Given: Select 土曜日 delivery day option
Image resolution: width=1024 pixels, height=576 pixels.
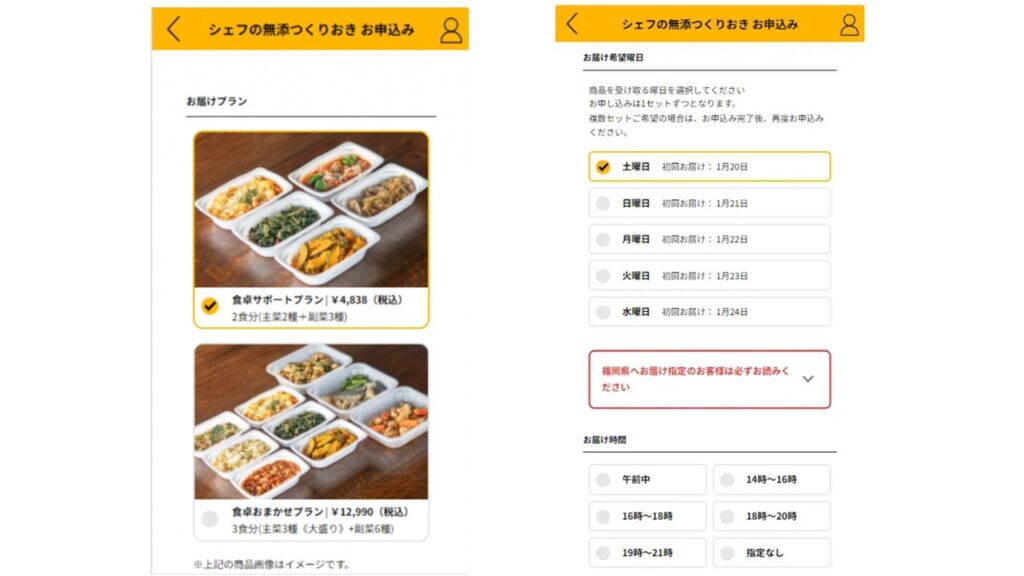Looking at the screenshot, I should (709, 167).
